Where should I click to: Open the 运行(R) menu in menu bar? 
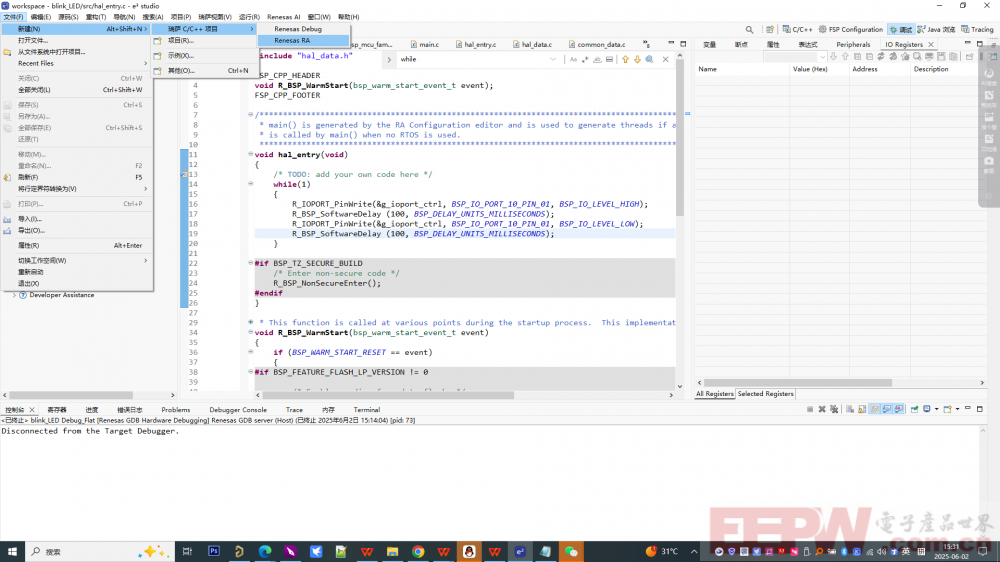click(249, 17)
